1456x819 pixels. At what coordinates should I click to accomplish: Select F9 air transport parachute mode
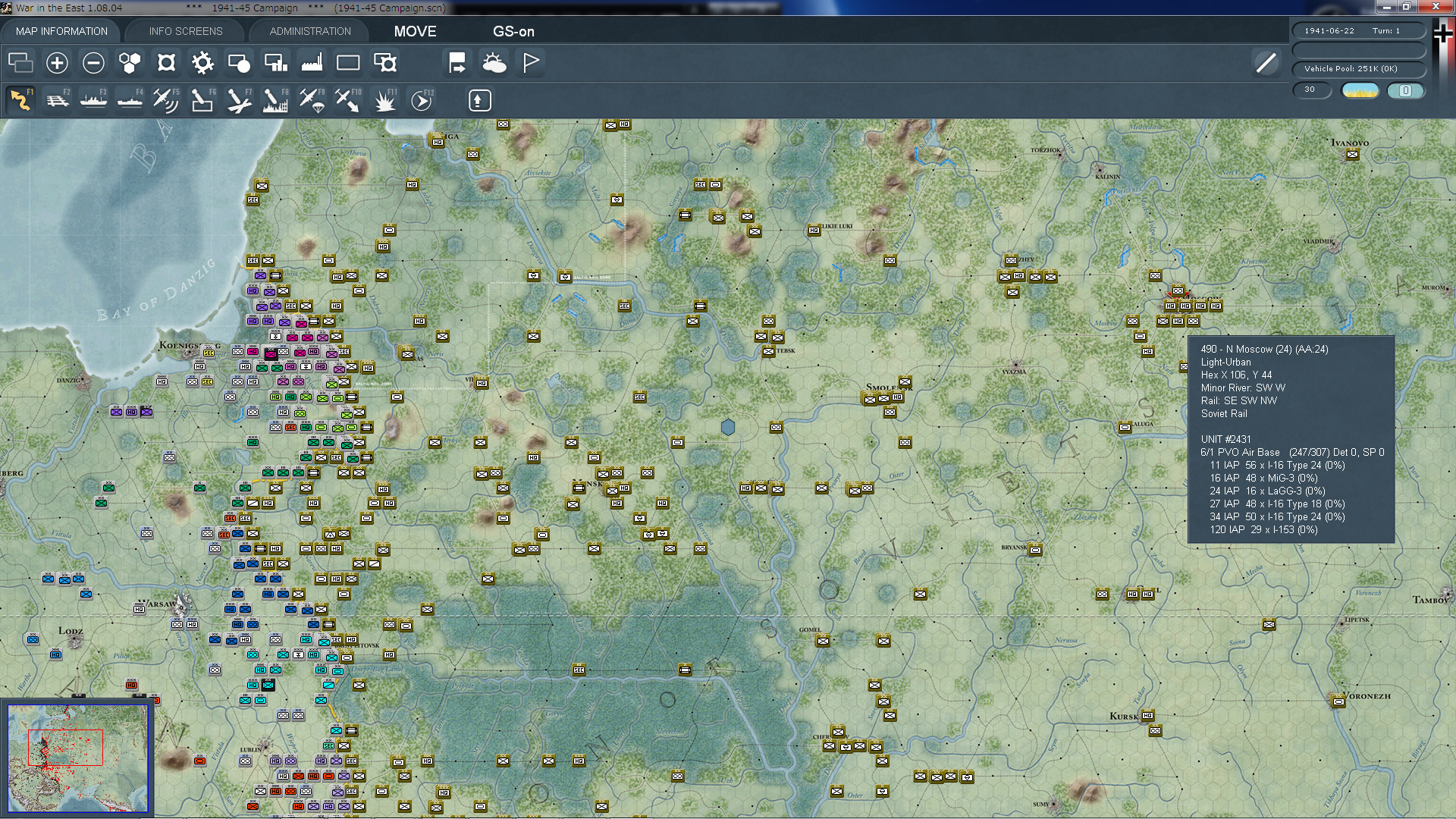click(x=312, y=100)
